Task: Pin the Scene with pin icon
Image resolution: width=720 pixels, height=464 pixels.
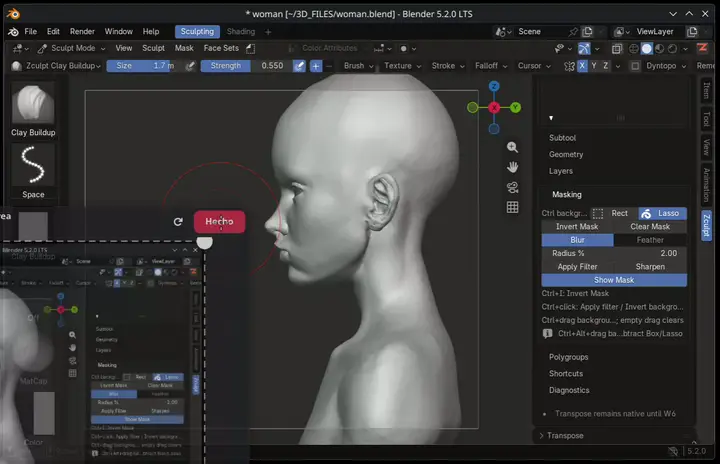Action: point(573,32)
